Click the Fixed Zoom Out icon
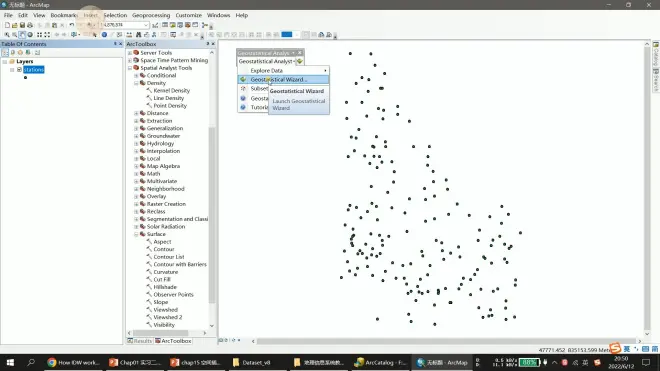Image resolution: width=660 pixels, height=371 pixels. [47, 35]
